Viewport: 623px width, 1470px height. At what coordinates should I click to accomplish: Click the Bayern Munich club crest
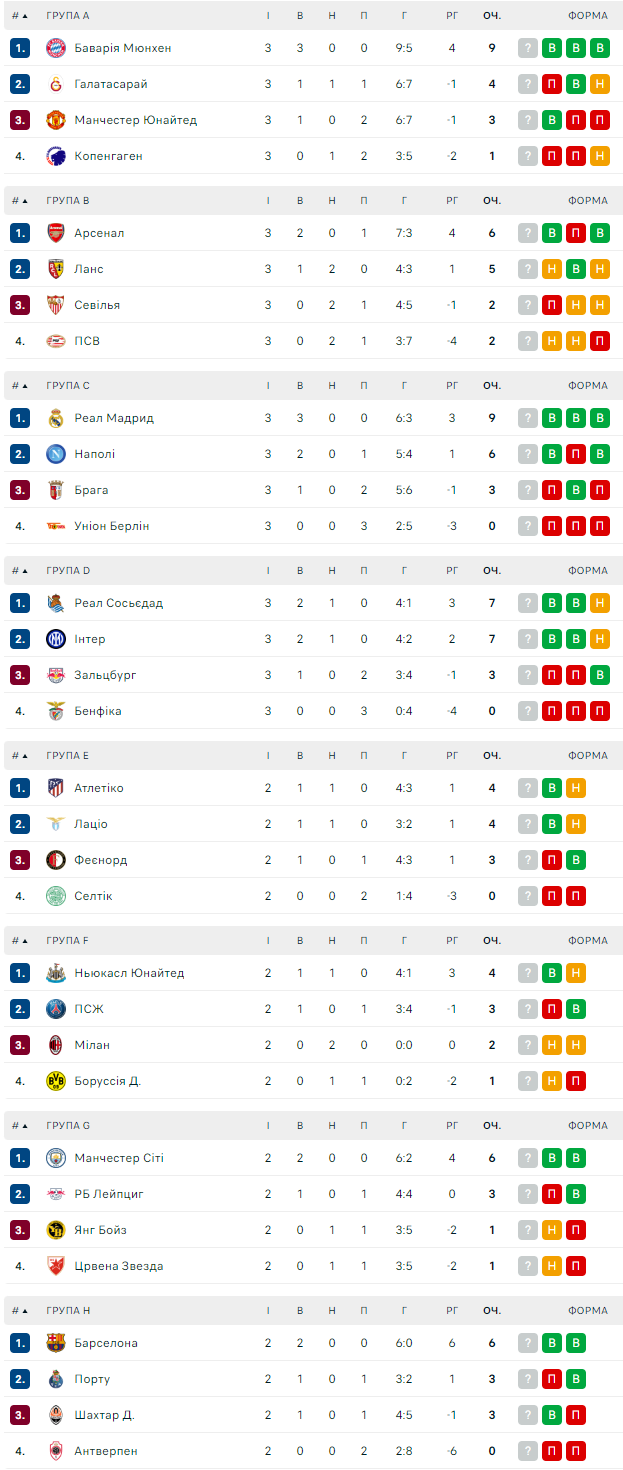[56, 48]
